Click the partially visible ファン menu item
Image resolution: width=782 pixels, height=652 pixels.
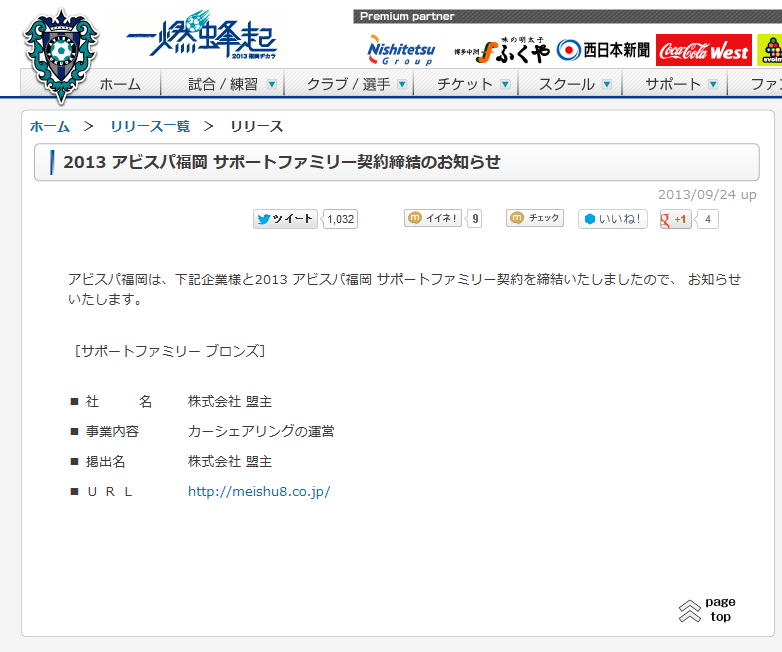coord(766,84)
